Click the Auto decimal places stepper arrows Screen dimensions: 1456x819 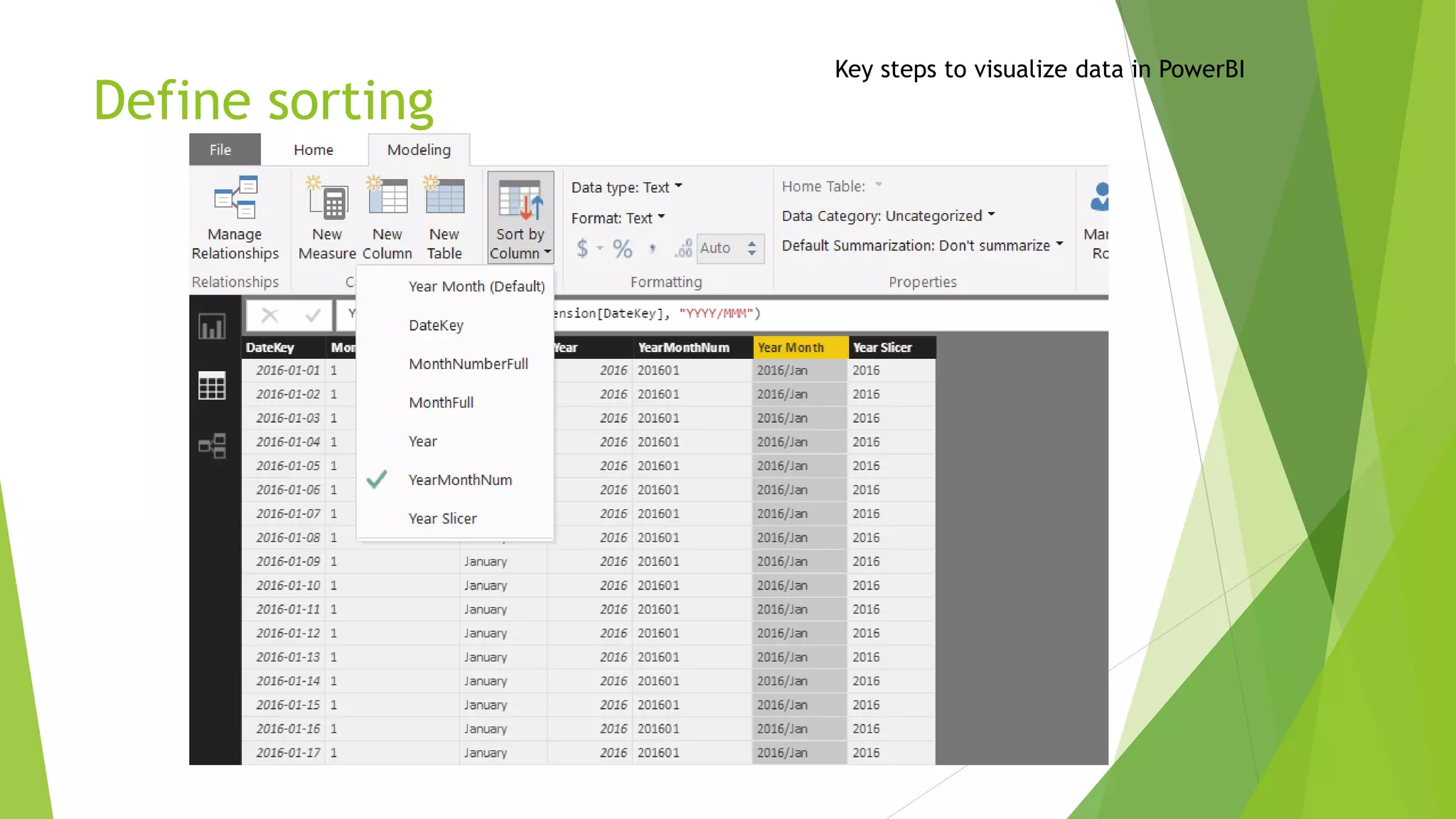(x=752, y=248)
